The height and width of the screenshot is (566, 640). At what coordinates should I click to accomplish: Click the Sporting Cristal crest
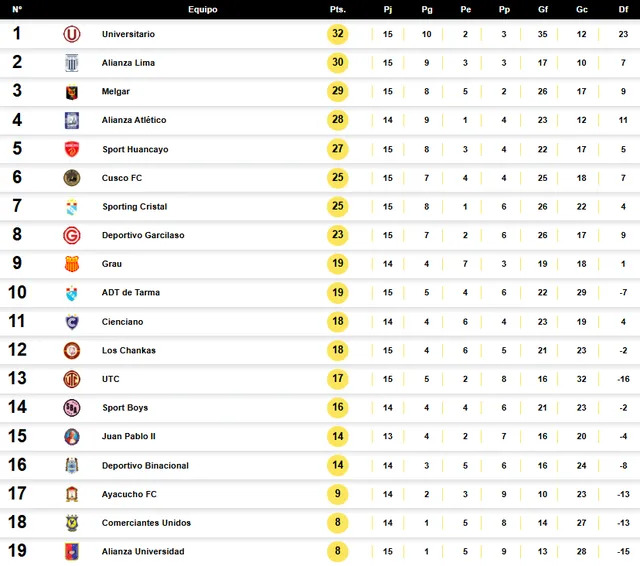pyautogui.click(x=72, y=207)
